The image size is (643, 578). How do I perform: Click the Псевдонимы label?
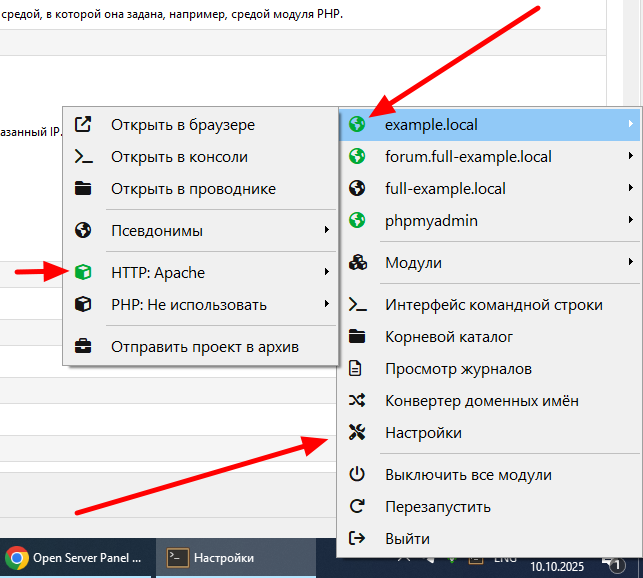157,231
